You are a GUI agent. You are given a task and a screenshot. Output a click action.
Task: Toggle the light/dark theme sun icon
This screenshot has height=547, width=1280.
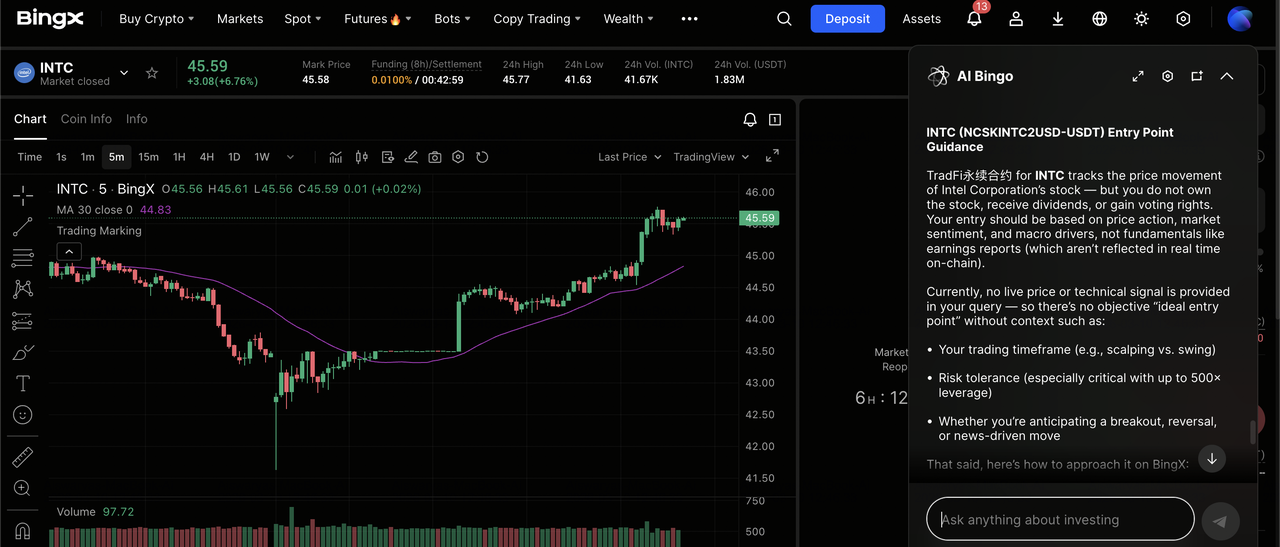click(x=1142, y=19)
